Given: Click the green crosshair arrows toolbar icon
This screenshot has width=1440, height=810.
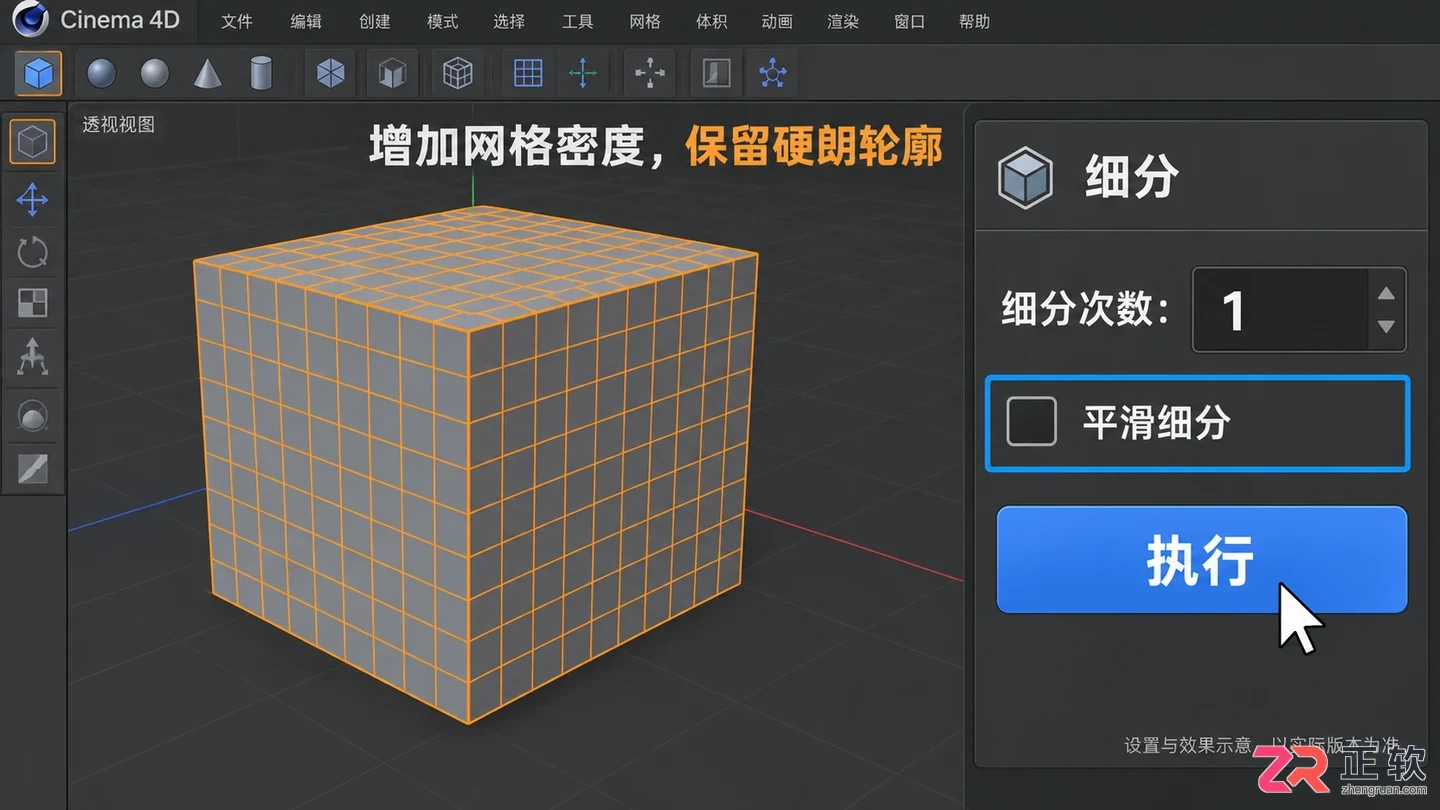Looking at the screenshot, I should (583, 73).
